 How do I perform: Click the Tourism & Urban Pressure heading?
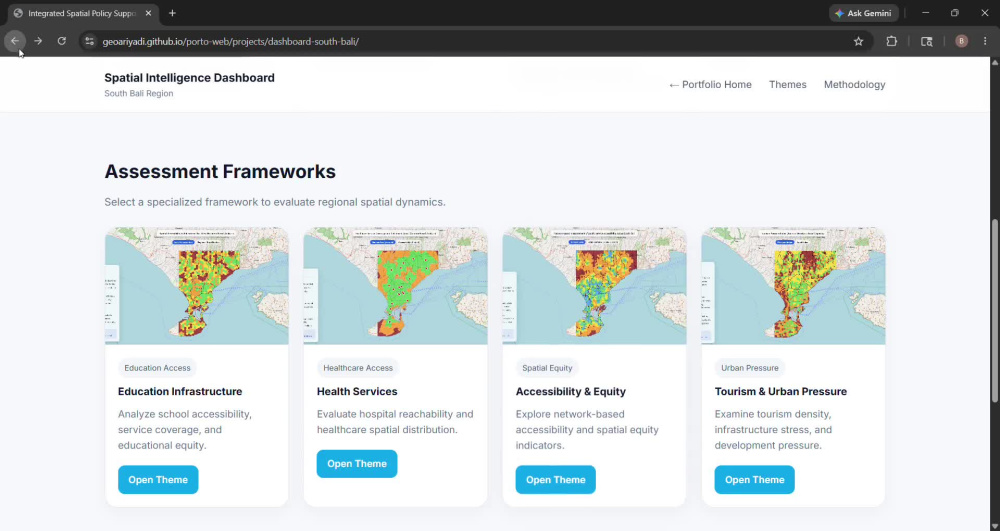coord(781,391)
